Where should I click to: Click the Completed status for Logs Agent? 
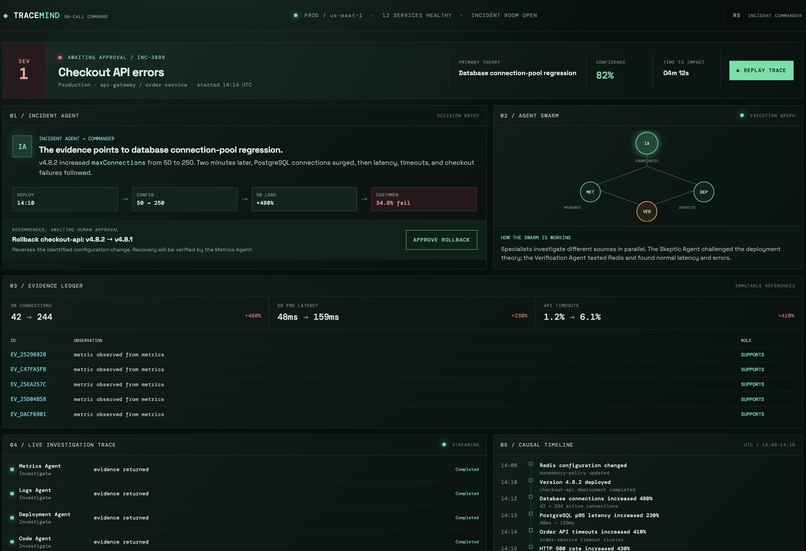click(x=467, y=493)
